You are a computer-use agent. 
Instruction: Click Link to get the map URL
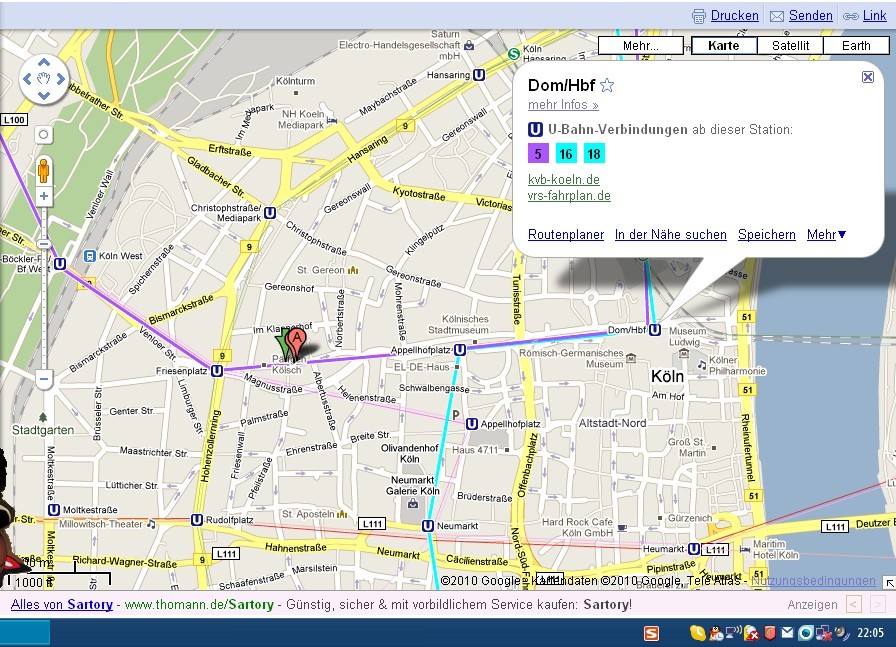pos(874,15)
